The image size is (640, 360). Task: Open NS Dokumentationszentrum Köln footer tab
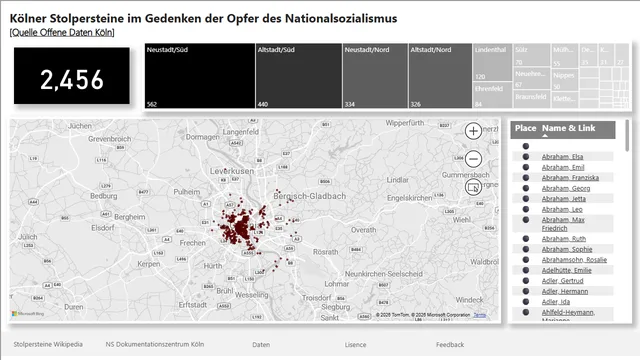click(155, 344)
